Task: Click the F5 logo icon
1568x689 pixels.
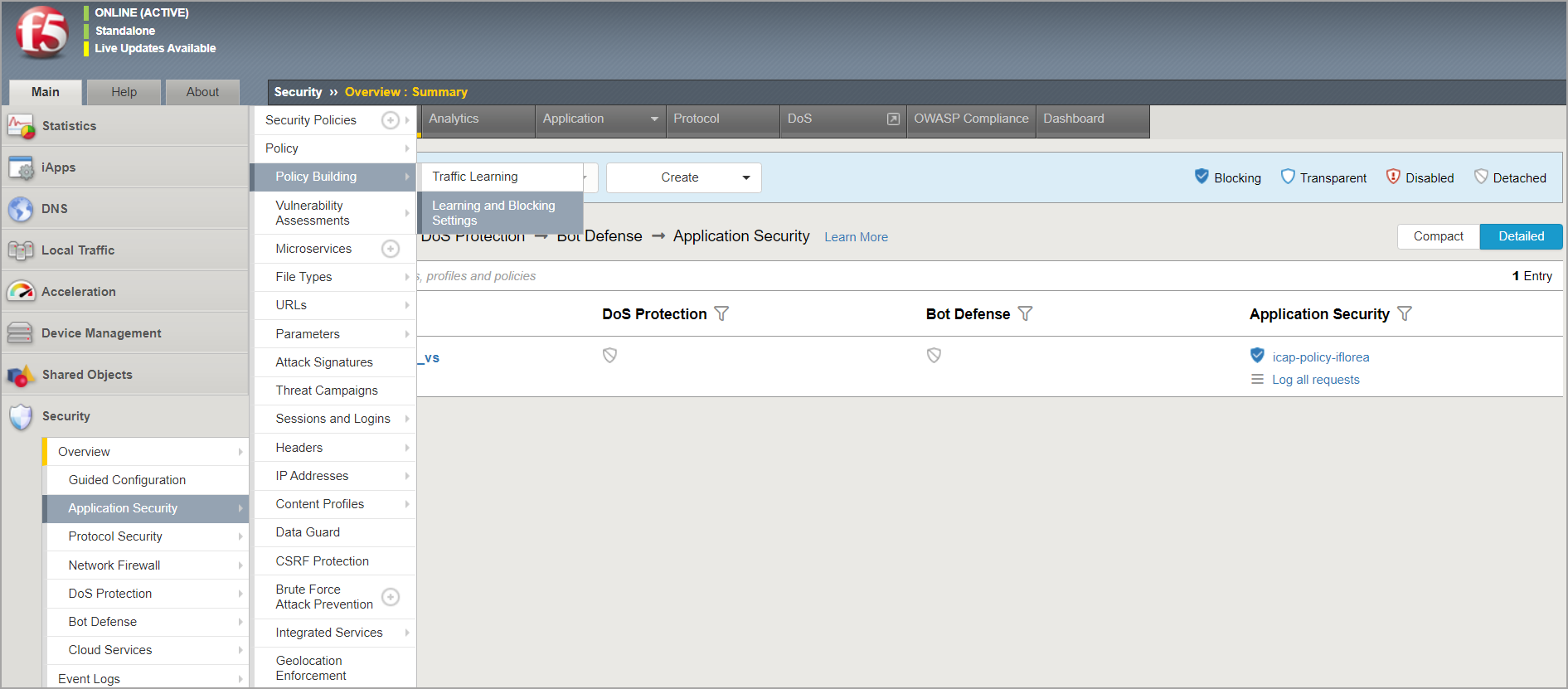Action: pyautogui.click(x=41, y=33)
